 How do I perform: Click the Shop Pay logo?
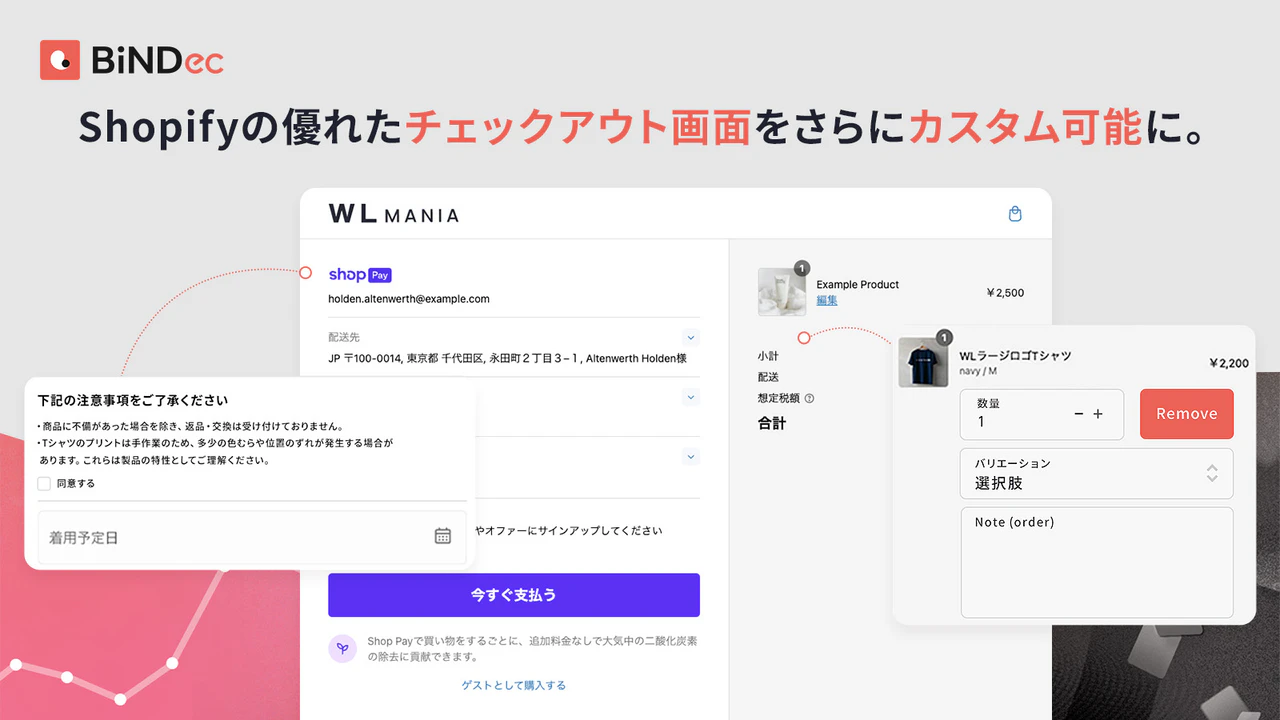click(359, 275)
